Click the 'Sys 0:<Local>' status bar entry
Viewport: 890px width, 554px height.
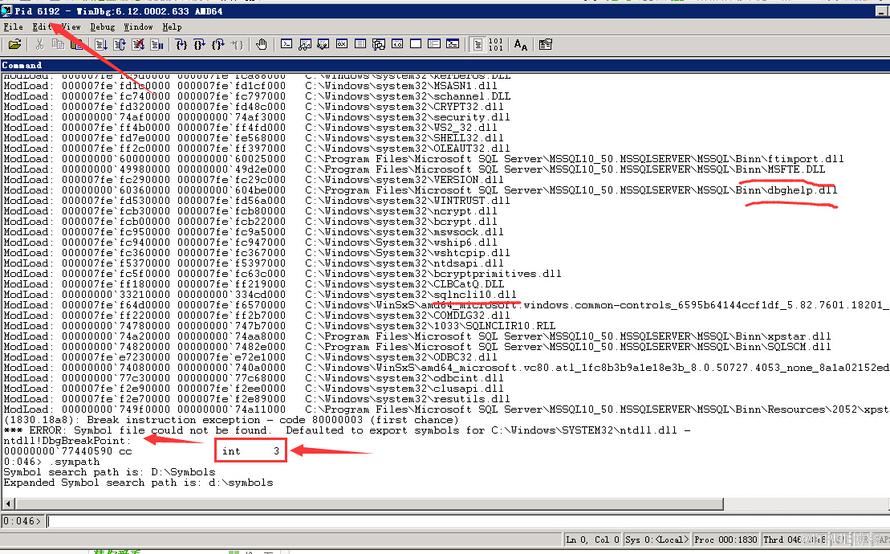(x=657, y=540)
